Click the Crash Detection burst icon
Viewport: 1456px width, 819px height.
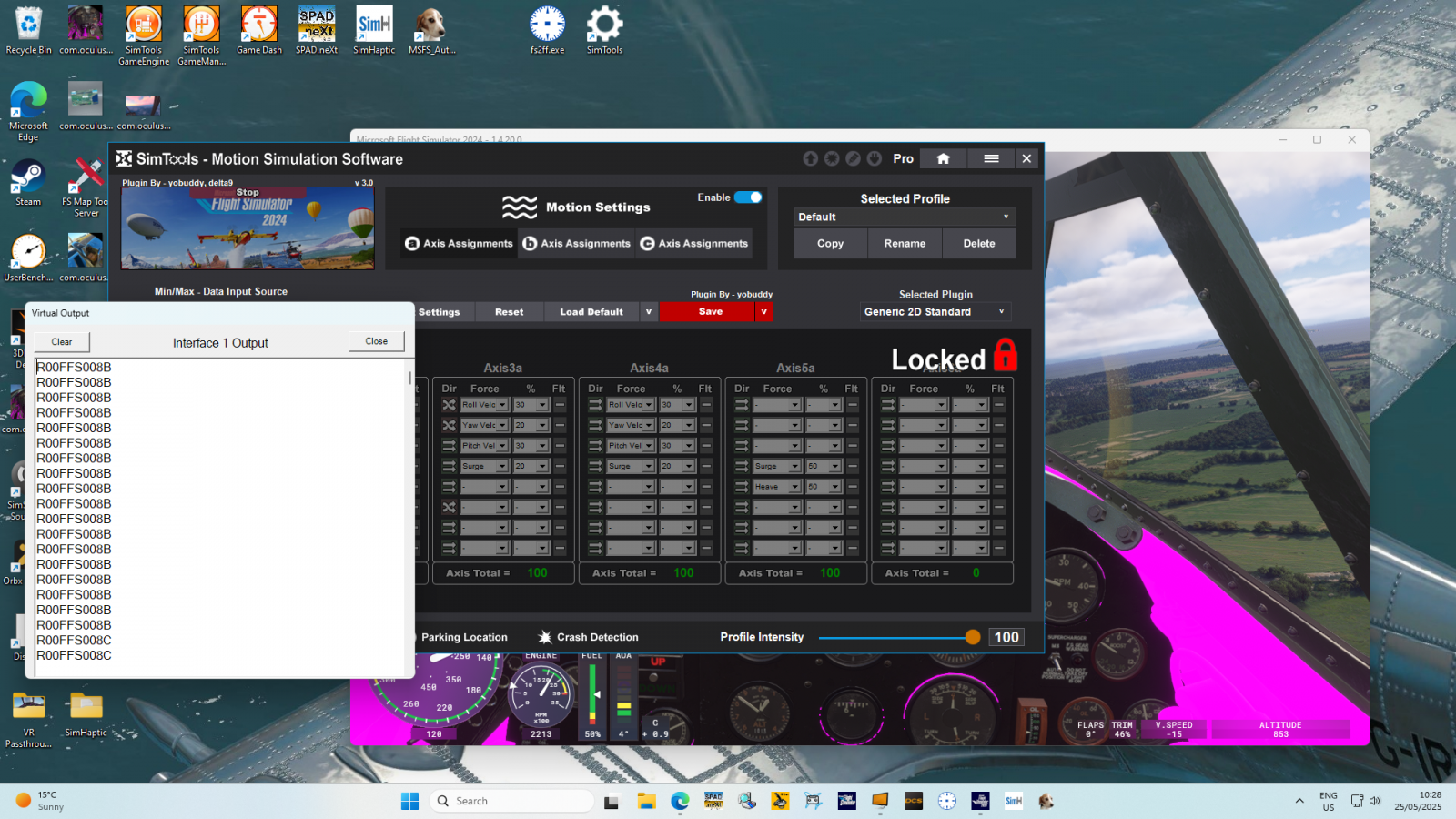[x=544, y=637]
